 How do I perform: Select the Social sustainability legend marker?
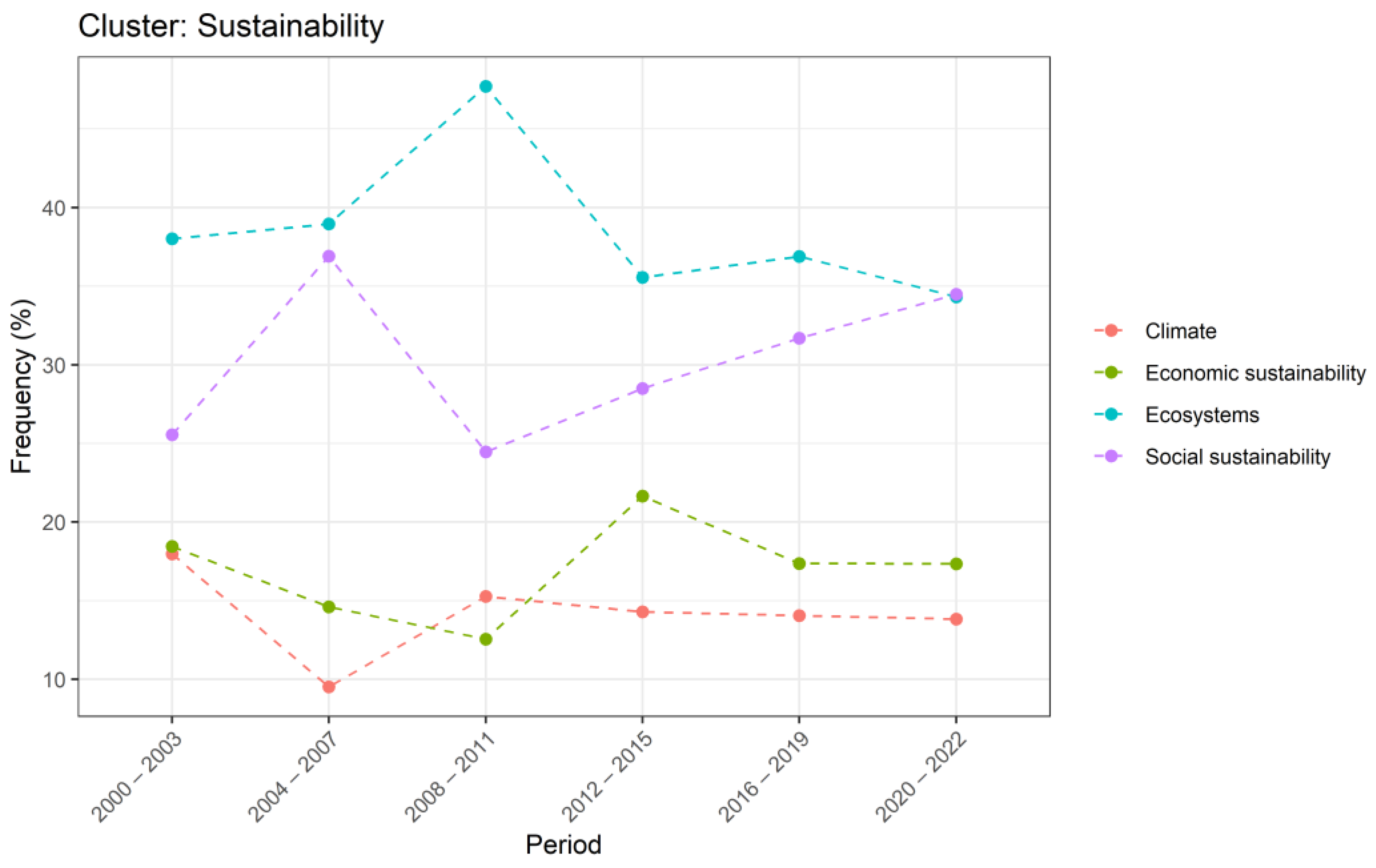1111,456
